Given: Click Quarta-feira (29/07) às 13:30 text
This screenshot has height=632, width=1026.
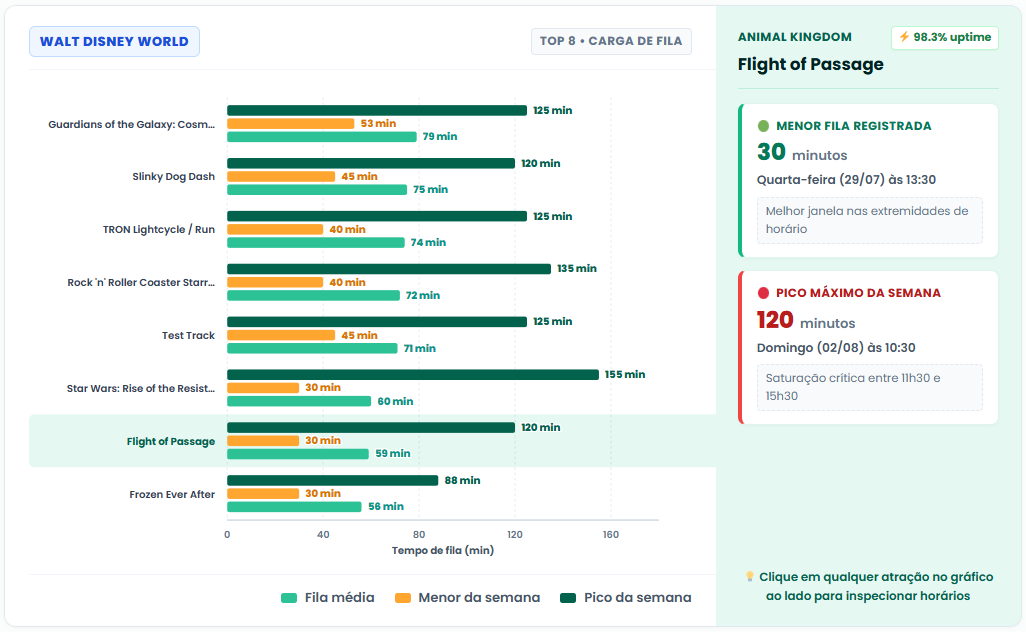Looking at the screenshot, I should tap(846, 180).
